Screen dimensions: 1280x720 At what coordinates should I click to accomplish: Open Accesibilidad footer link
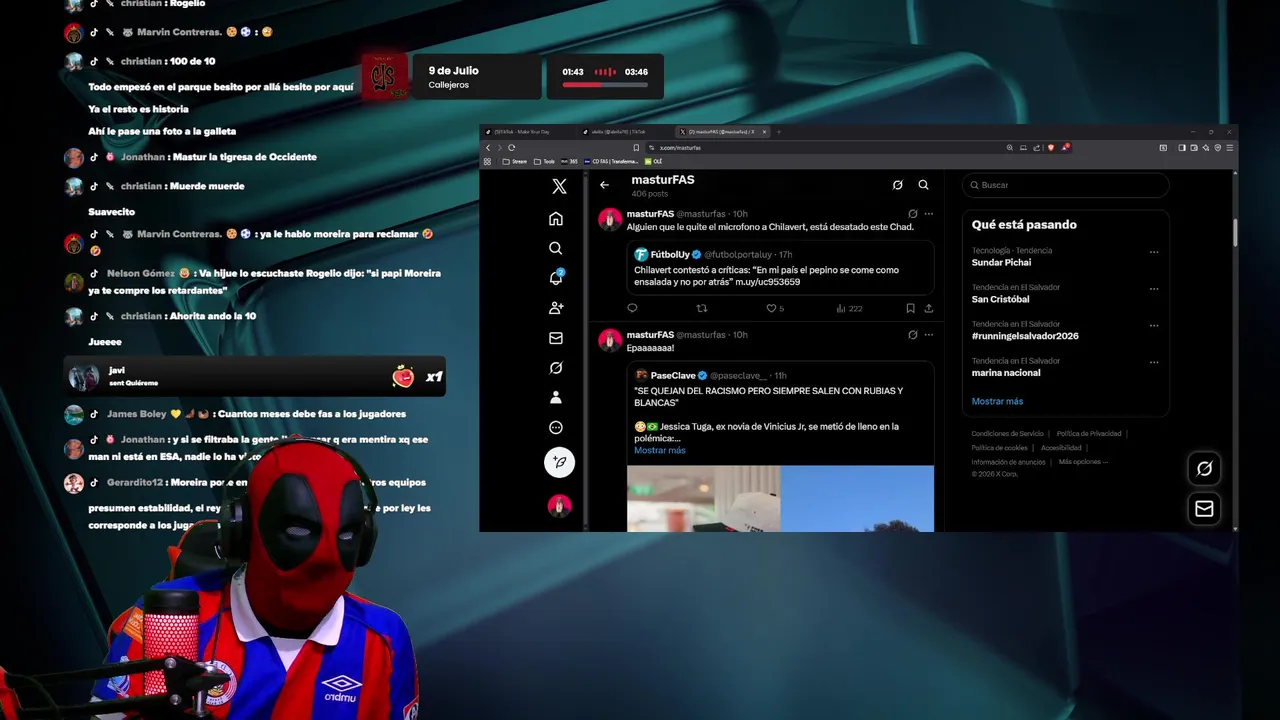(x=1061, y=448)
